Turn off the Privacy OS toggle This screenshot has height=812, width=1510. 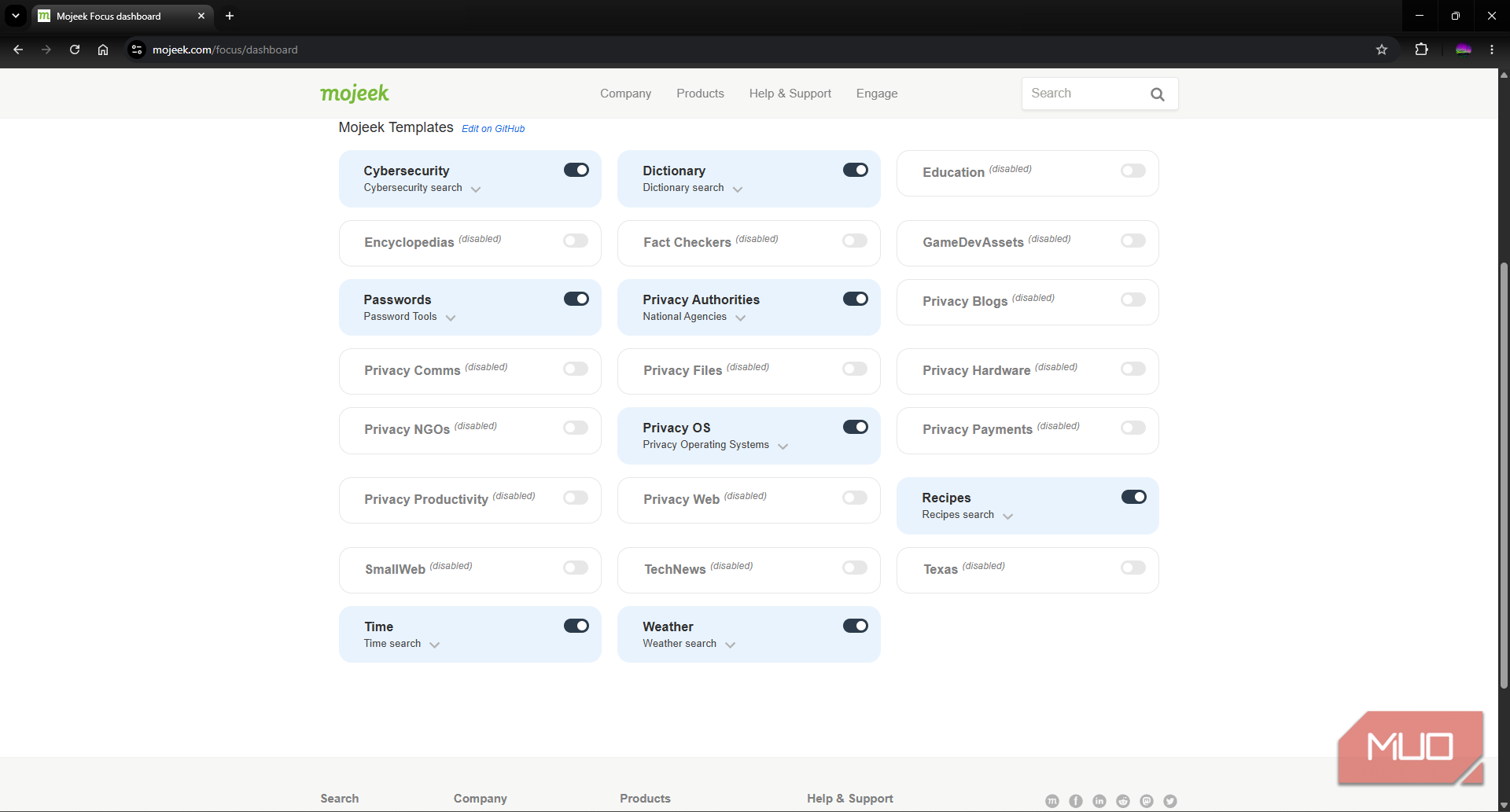856,427
